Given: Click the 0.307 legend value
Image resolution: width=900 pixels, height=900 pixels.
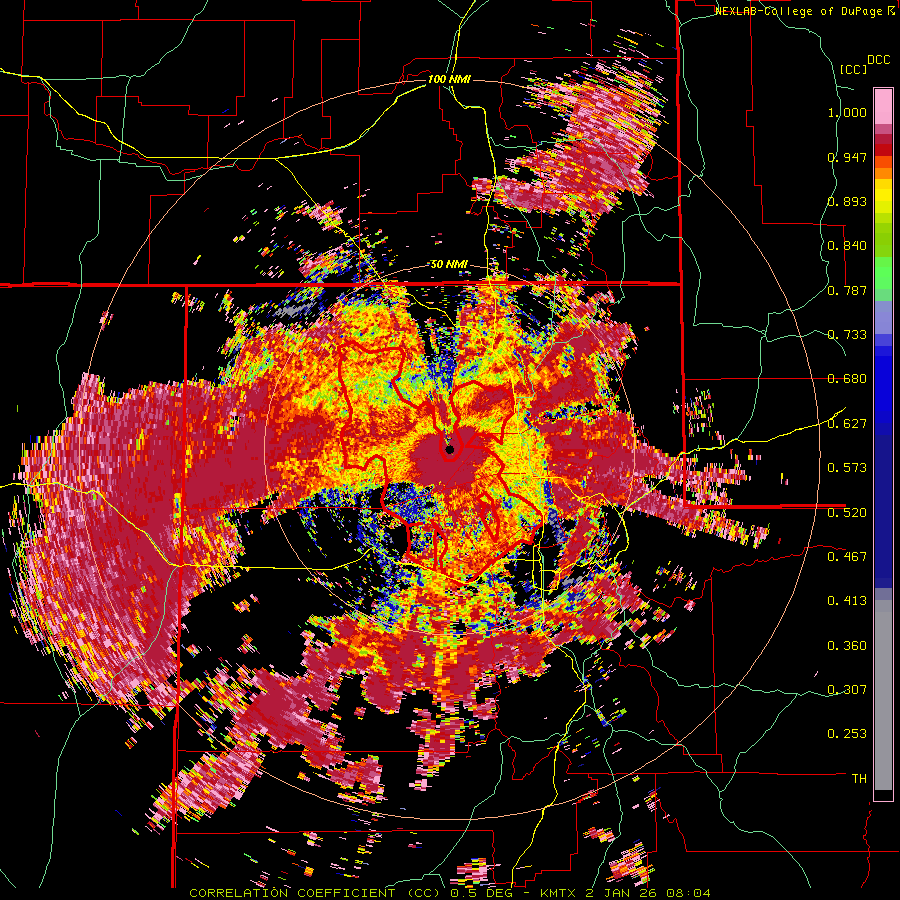Looking at the screenshot, I should pyautogui.click(x=847, y=689).
